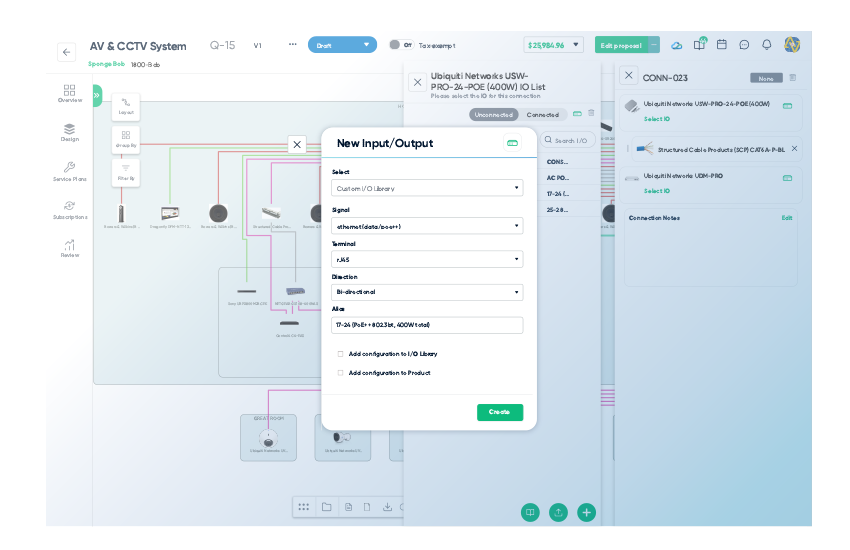Delete connection CONN-023 with trash icon
Screen dimensions: 850x550
(793, 77)
